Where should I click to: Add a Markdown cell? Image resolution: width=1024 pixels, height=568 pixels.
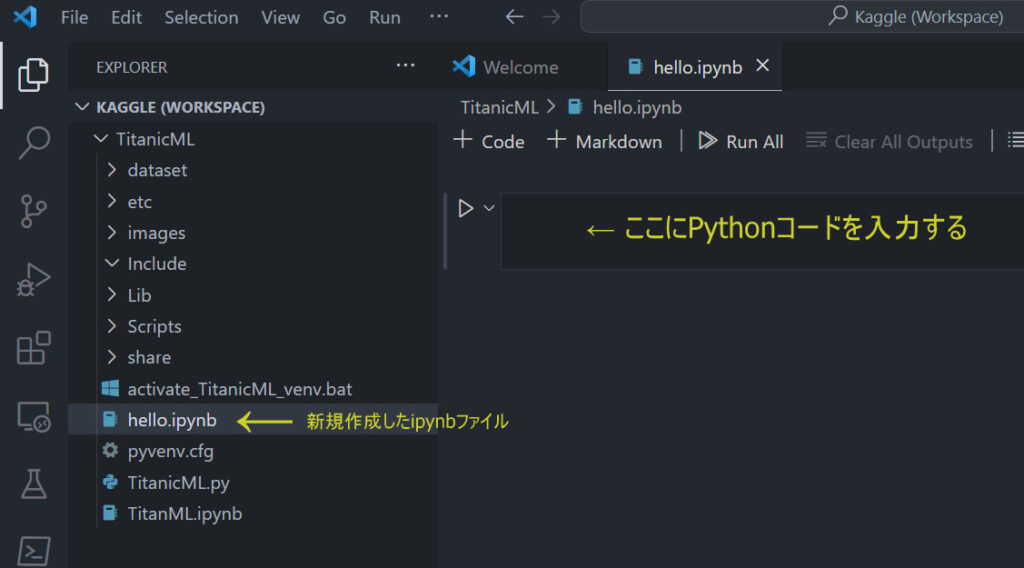[x=605, y=142]
